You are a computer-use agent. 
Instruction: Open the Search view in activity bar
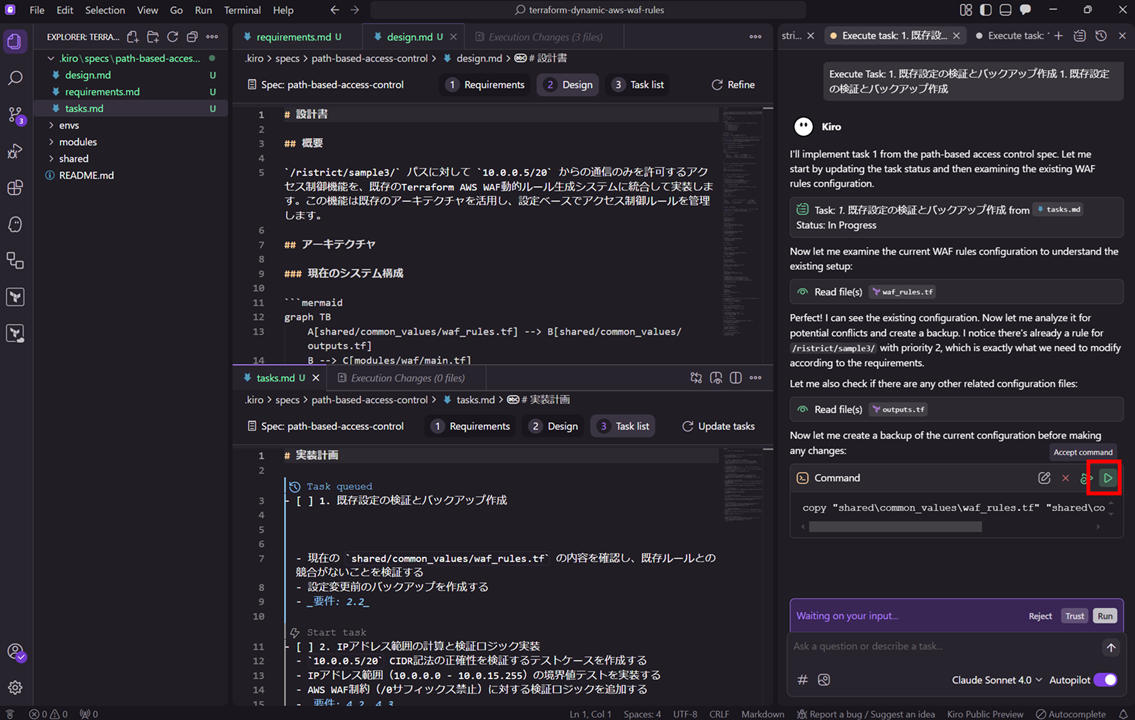click(x=14, y=77)
